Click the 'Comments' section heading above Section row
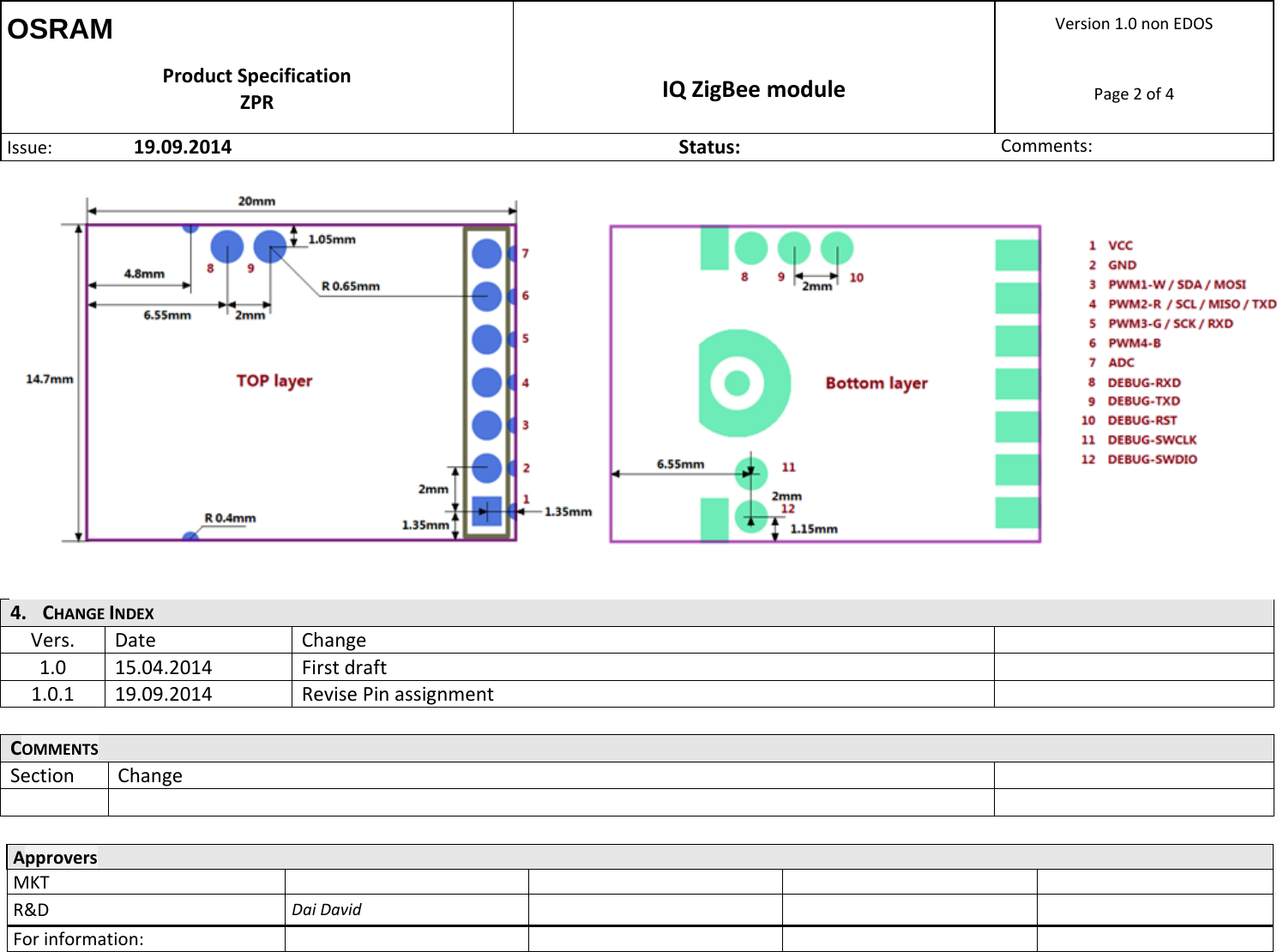1277x952 pixels. click(54, 749)
